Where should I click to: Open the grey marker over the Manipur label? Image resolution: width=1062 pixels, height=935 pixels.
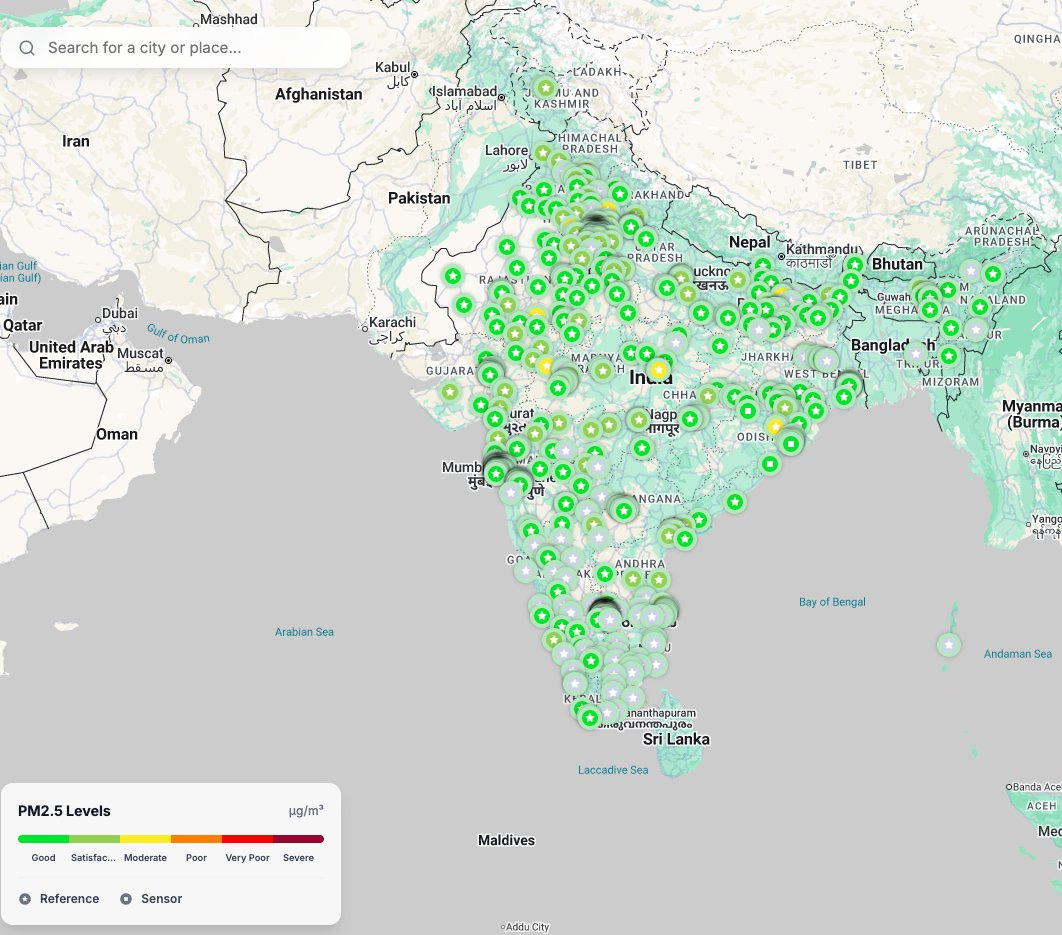tap(976, 329)
